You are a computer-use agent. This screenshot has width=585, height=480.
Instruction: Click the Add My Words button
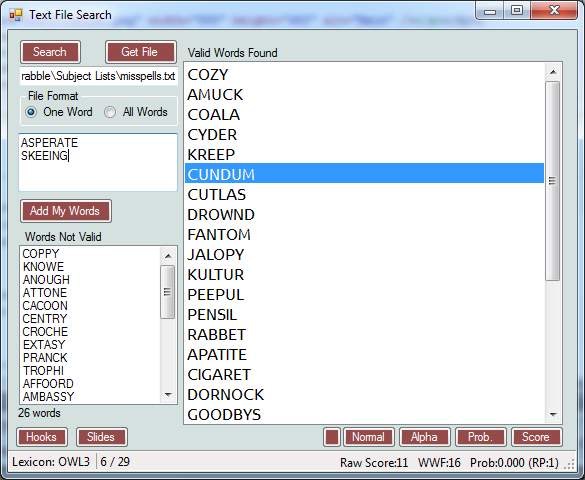(66, 211)
